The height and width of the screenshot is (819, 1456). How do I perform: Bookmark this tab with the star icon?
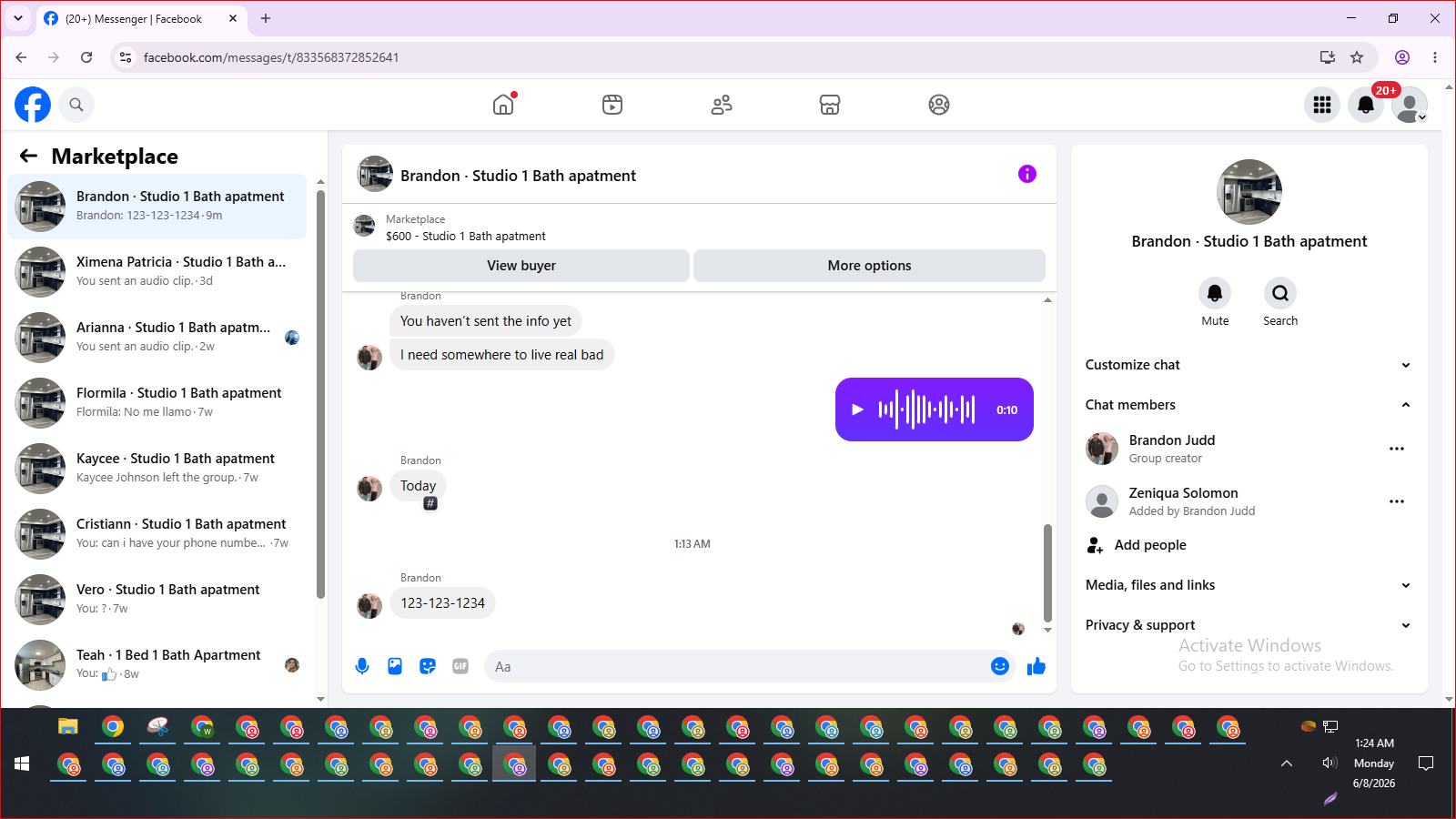point(1357,57)
